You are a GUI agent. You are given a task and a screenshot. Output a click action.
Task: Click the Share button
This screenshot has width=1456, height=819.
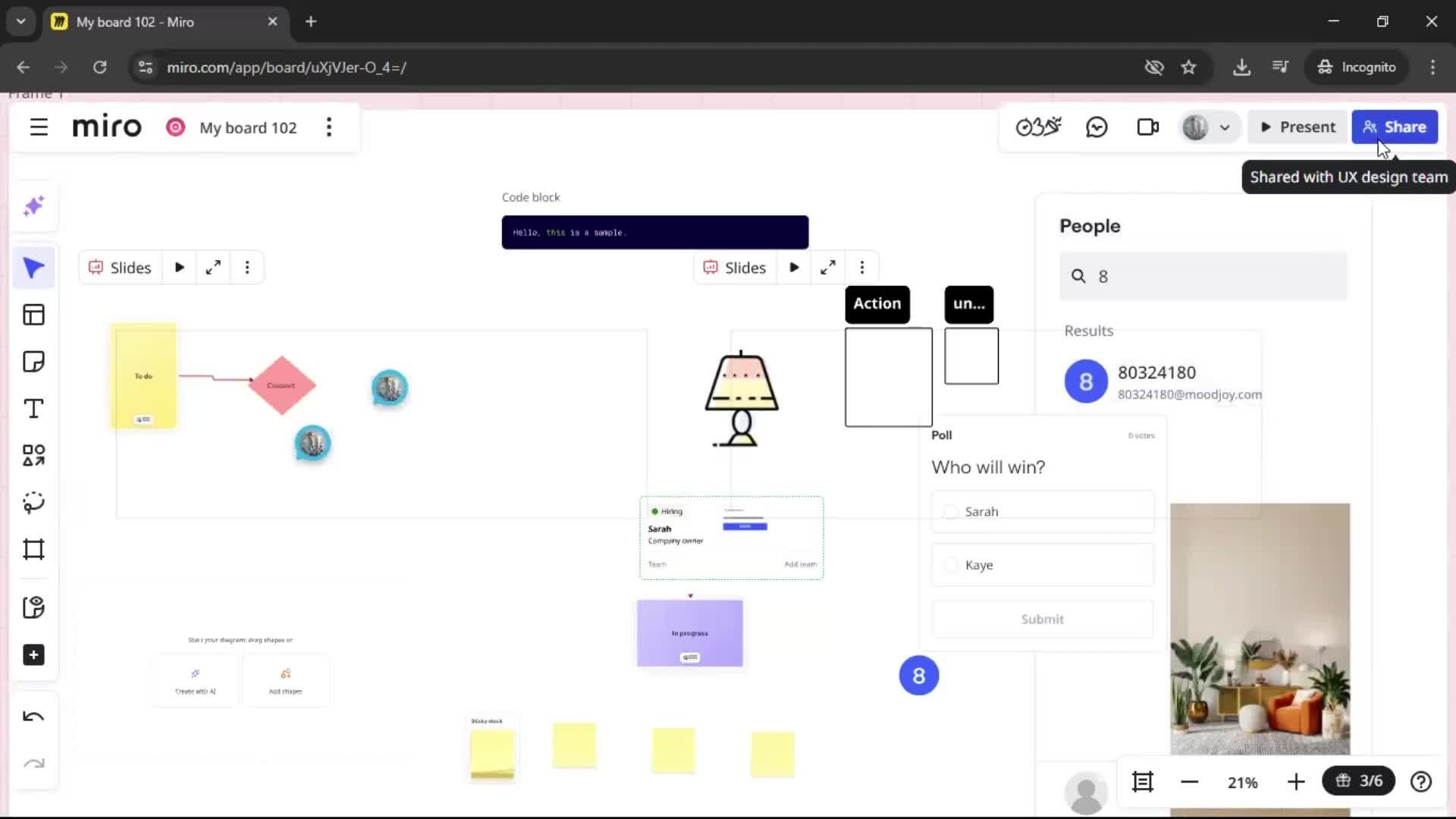pos(1395,127)
